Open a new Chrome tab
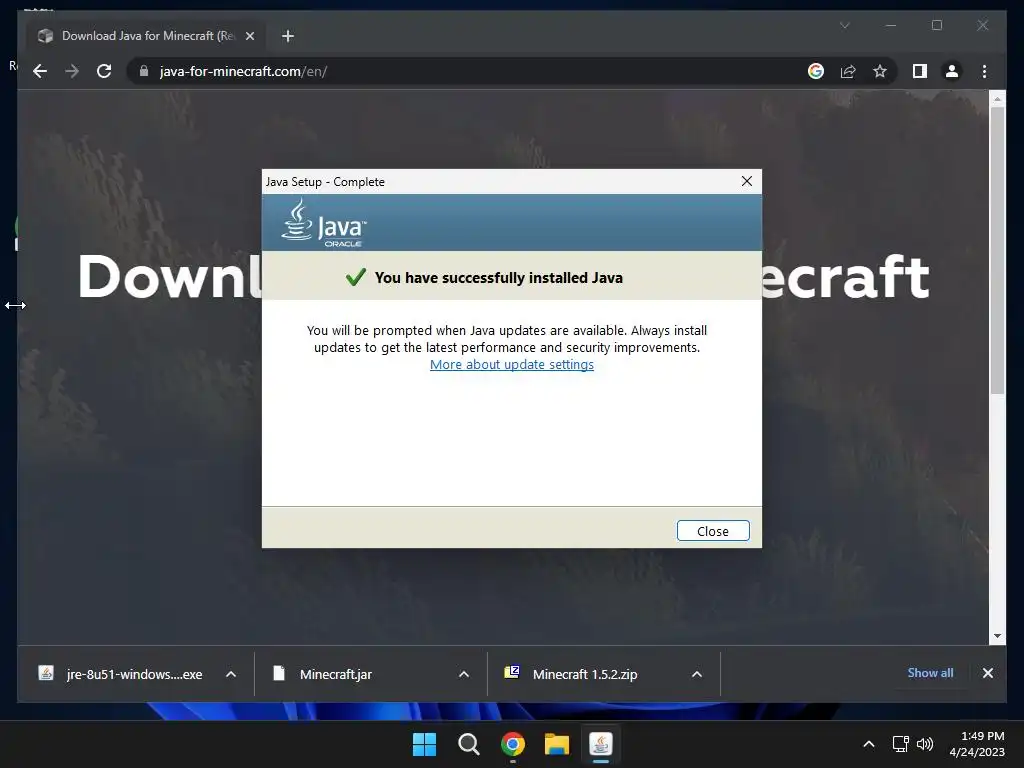 pyautogui.click(x=287, y=36)
